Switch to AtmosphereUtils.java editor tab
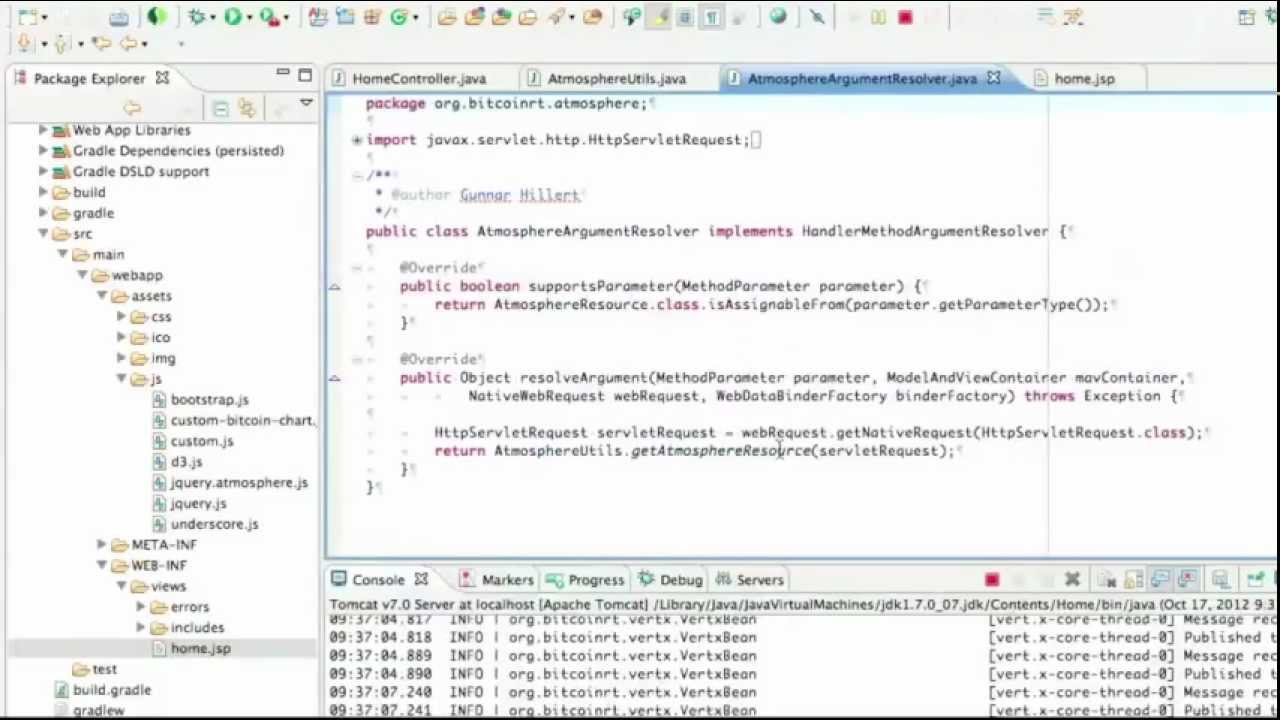Image resolution: width=1280 pixels, height=720 pixels. (616, 78)
